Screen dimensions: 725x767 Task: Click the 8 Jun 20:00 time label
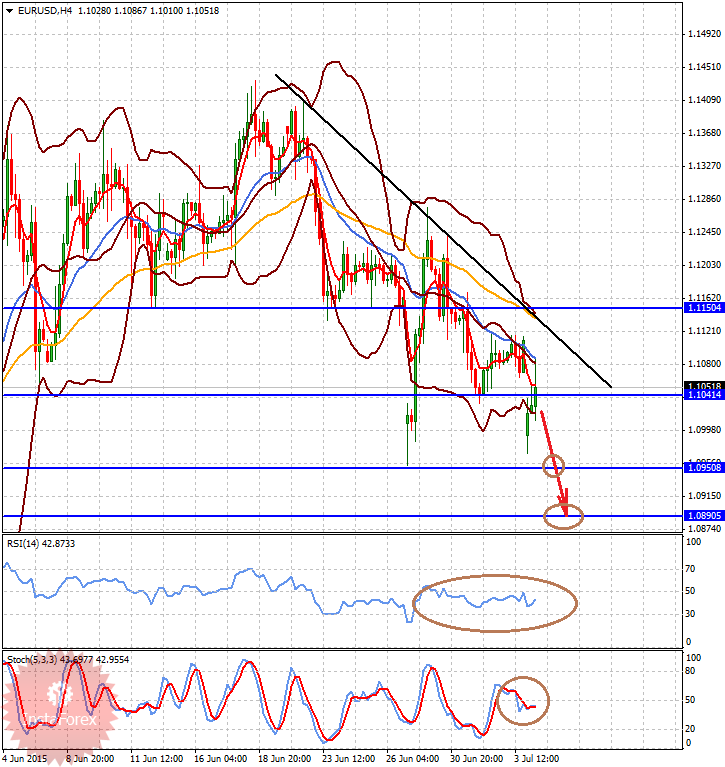[x=90, y=759]
